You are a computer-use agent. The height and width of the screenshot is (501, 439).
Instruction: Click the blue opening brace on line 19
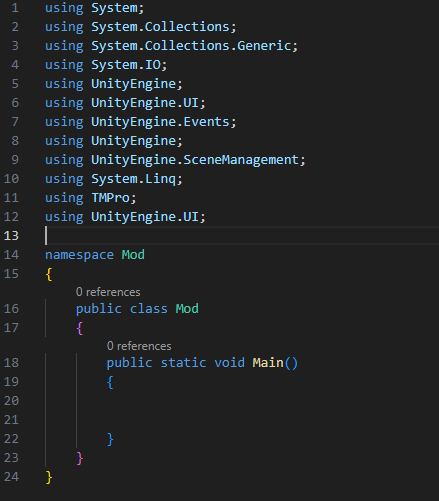(x=110, y=383)
